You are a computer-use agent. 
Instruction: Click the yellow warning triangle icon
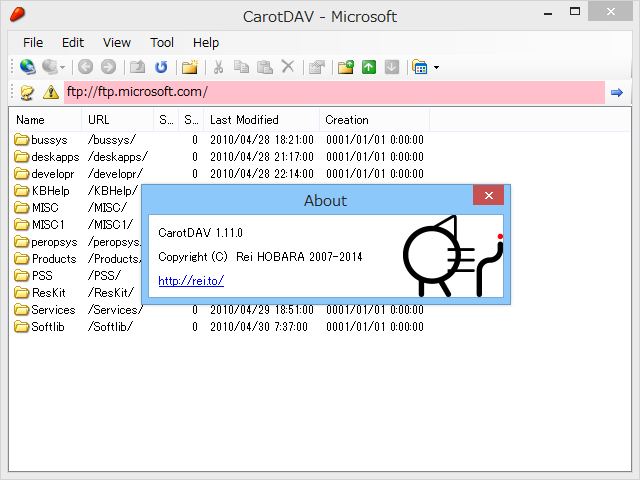tap(51, 92)
